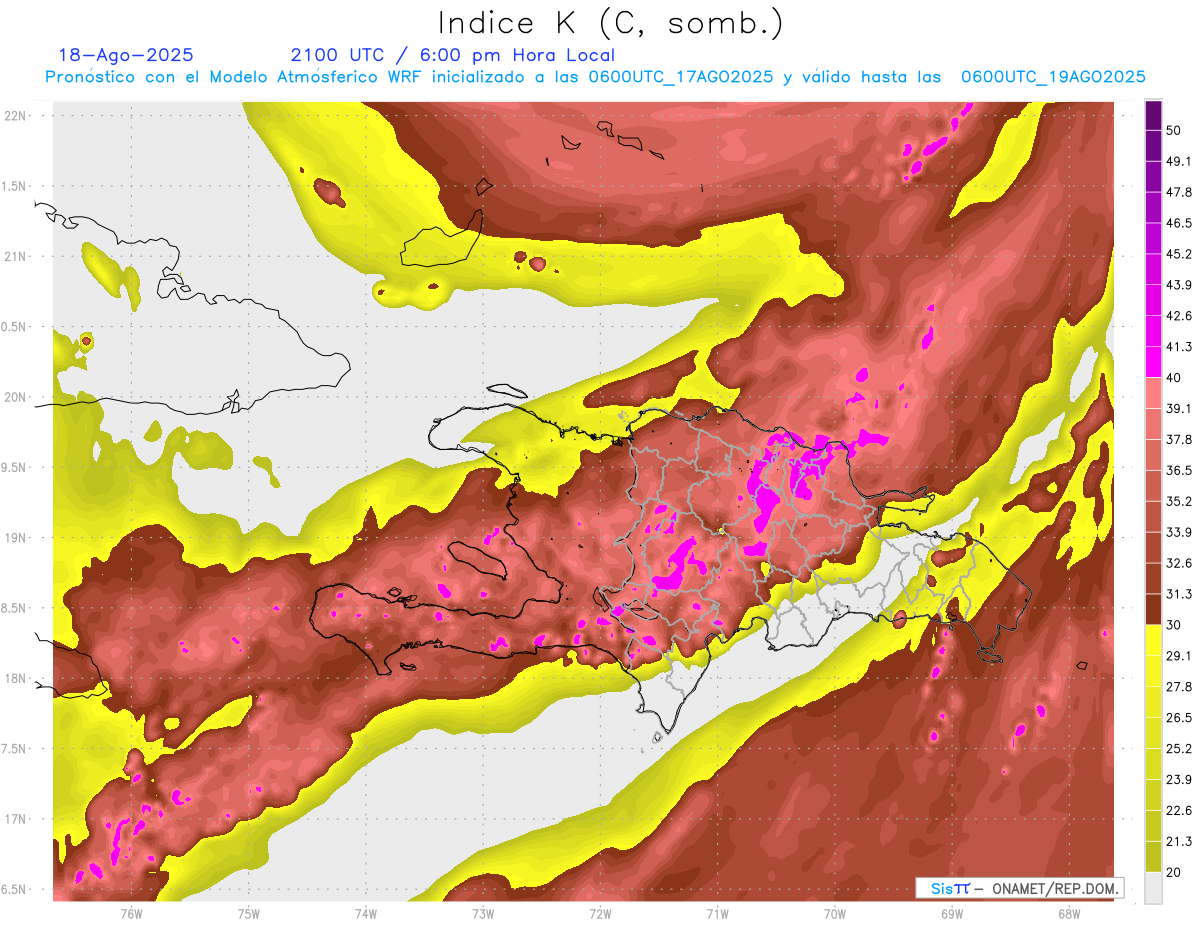The height and width of the screenshot is (927, 1200).
Task: Click colorbar value "40"
Action: click(1174, 378)
